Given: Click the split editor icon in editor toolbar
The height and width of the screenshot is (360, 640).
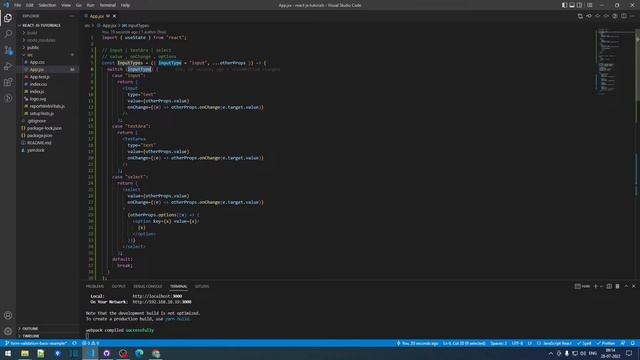Looking at the screenshot, I should tap(624, 16).
